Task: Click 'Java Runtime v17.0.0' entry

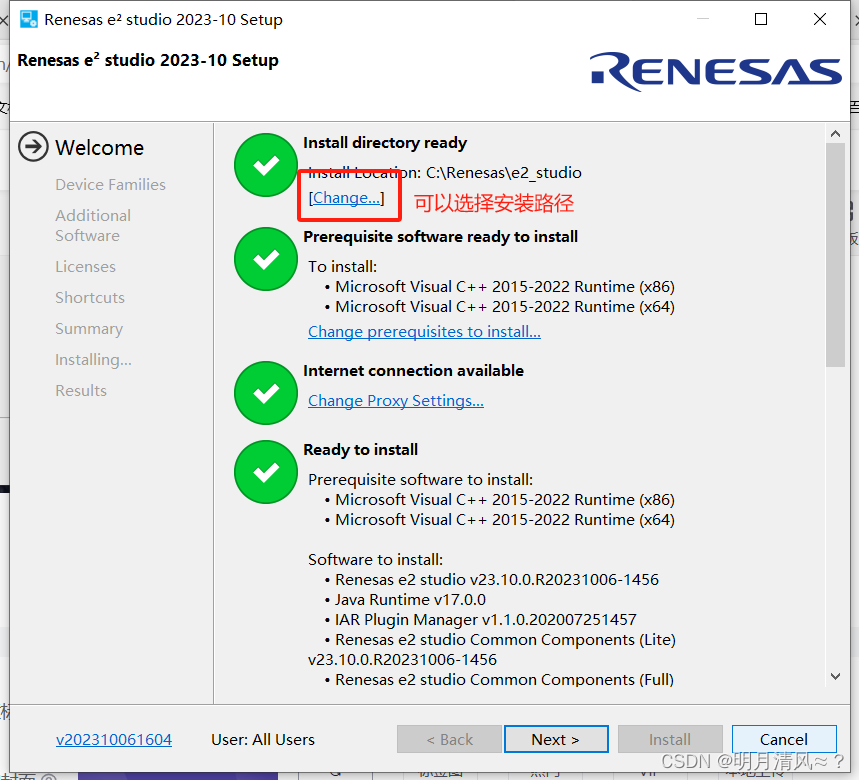Action: (410, 600)
